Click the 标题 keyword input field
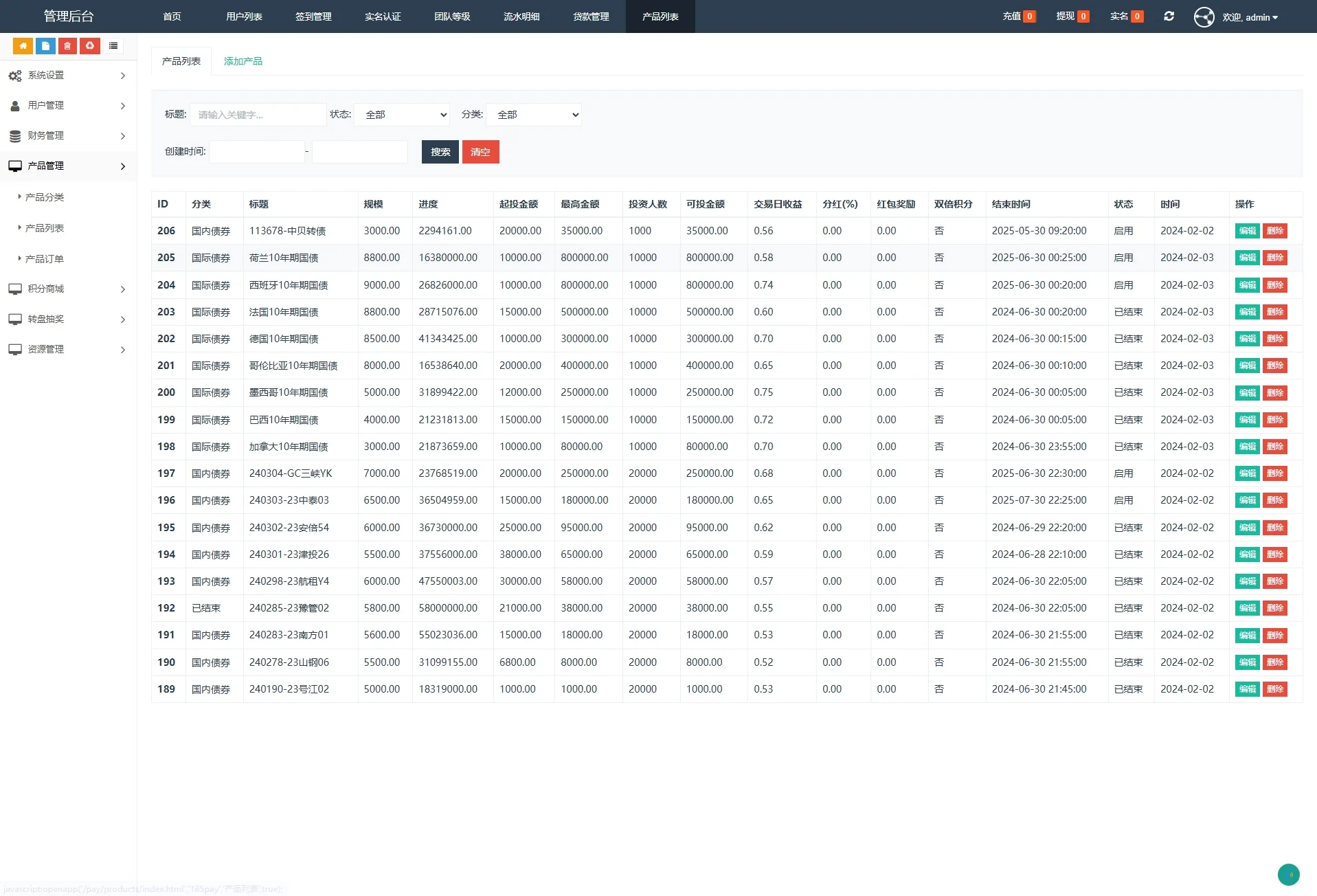Screen dimensions: 1317x896 pos(258,115)
